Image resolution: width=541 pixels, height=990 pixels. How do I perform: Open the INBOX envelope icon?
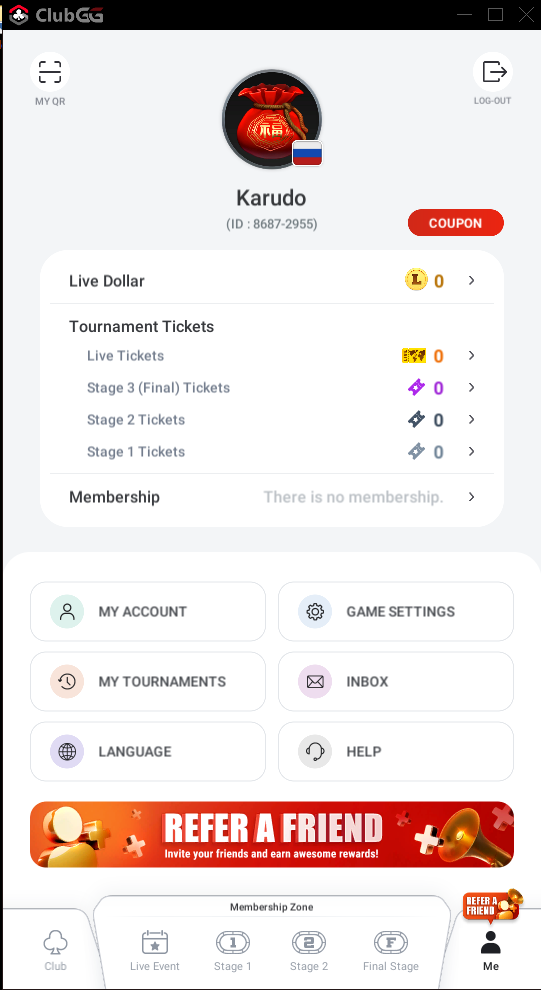click(315, 681)
